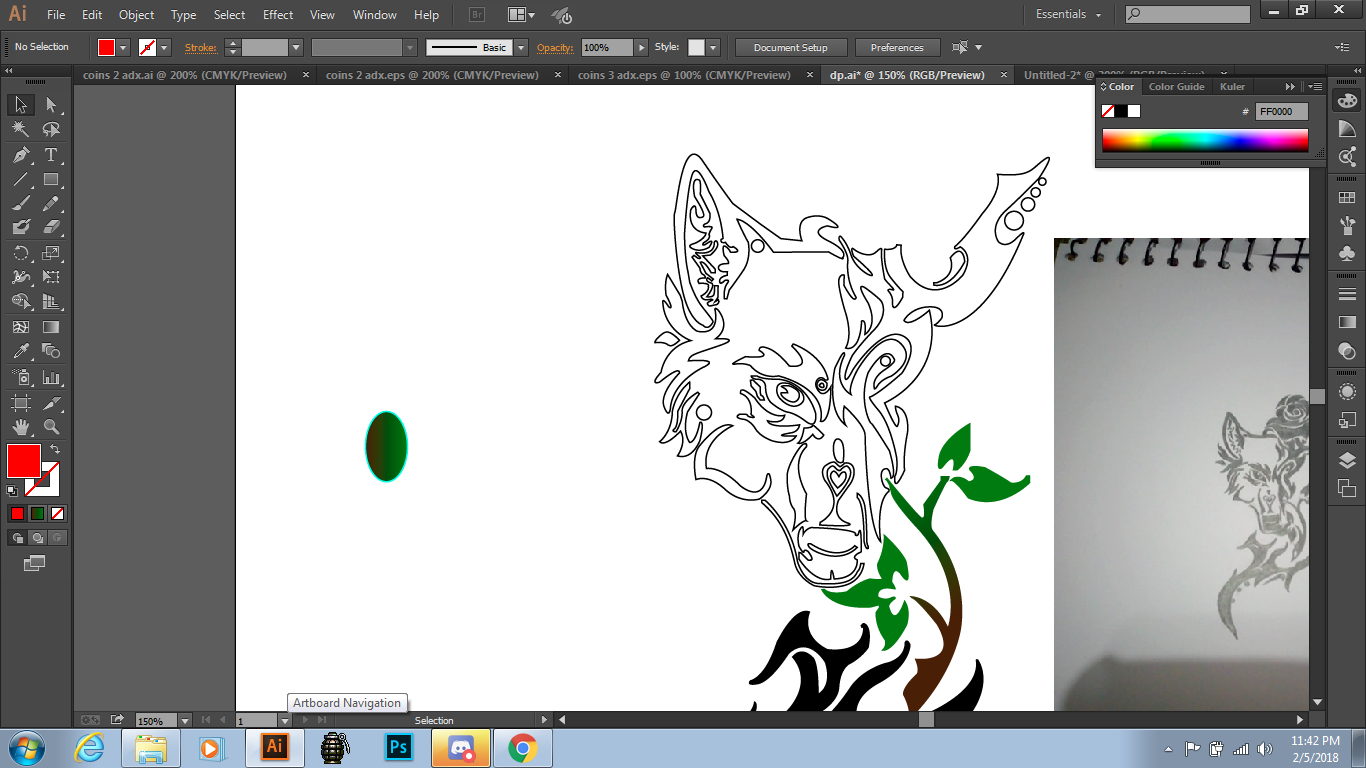The width and height of the screenshot is (1366, 768).
Task: Open the zoom level dropdown in status bar
Action: click(x=185, y=720)
